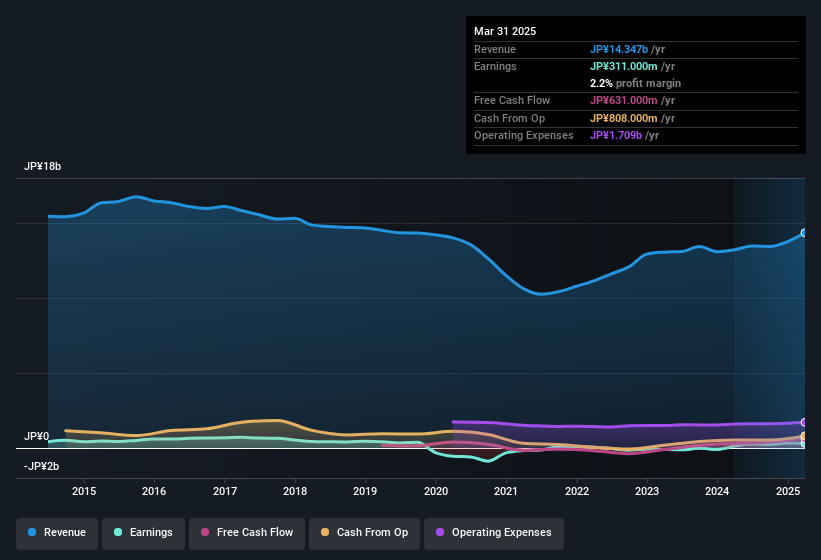Toggle the Earnings series legend button
The image size is (821, 560).
point(143,533)
